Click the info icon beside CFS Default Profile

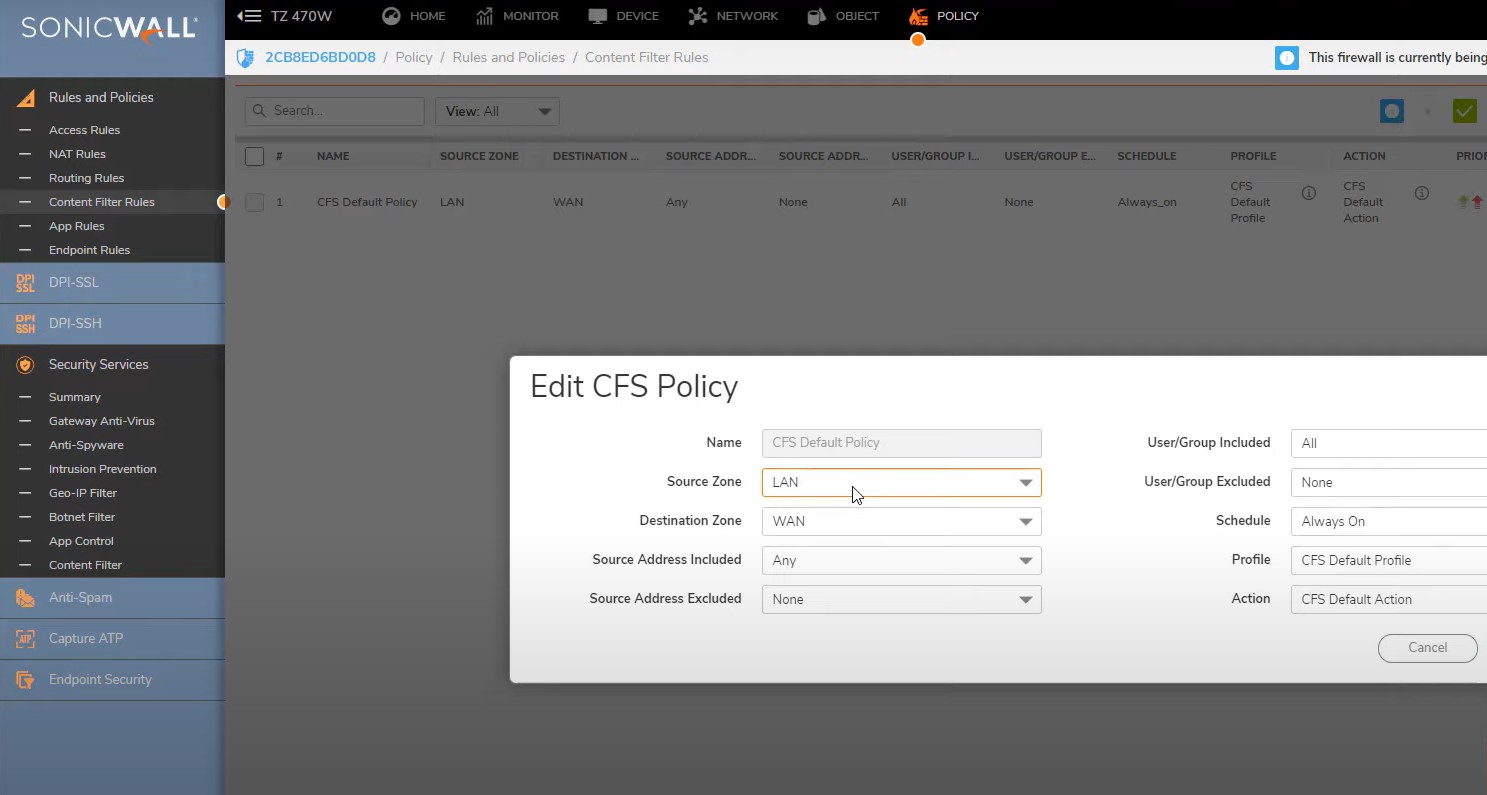pos(1308,193)
